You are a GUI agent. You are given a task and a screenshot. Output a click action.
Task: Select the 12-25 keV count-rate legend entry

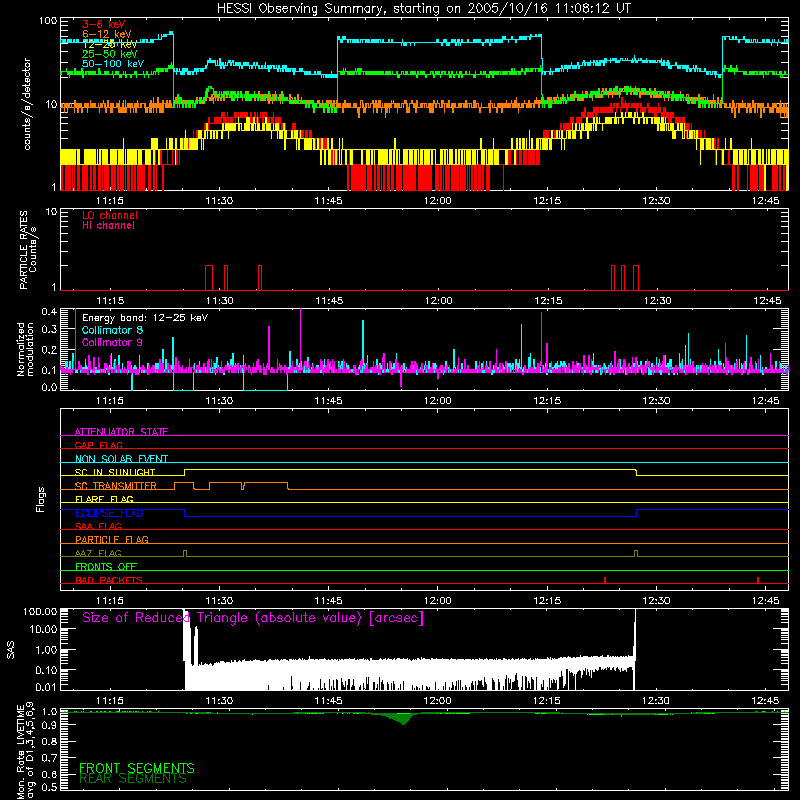[x=109, y=44]
